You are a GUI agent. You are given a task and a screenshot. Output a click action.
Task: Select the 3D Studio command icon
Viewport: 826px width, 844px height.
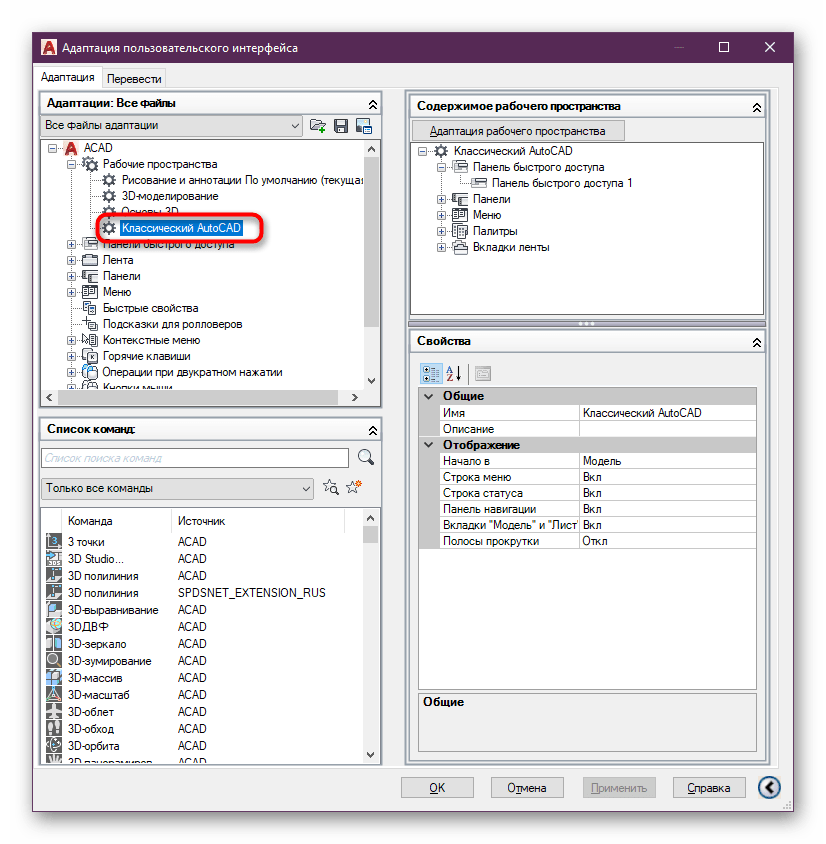coord(54,558)
